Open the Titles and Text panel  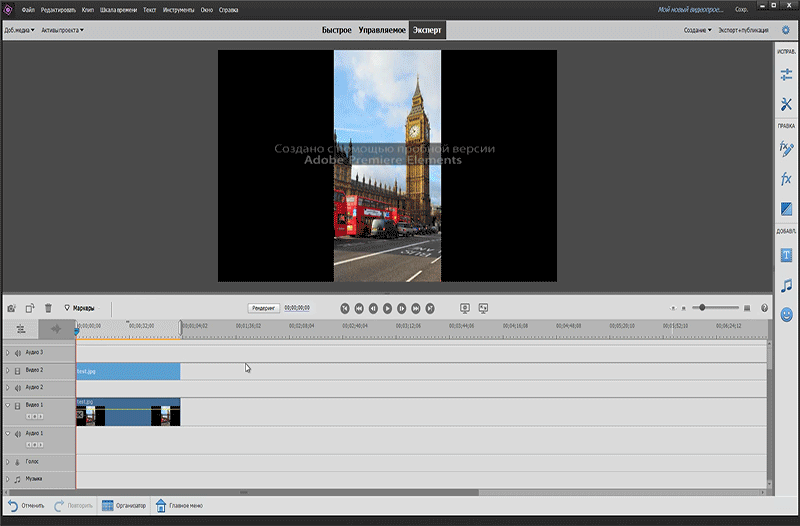[786, 255]
